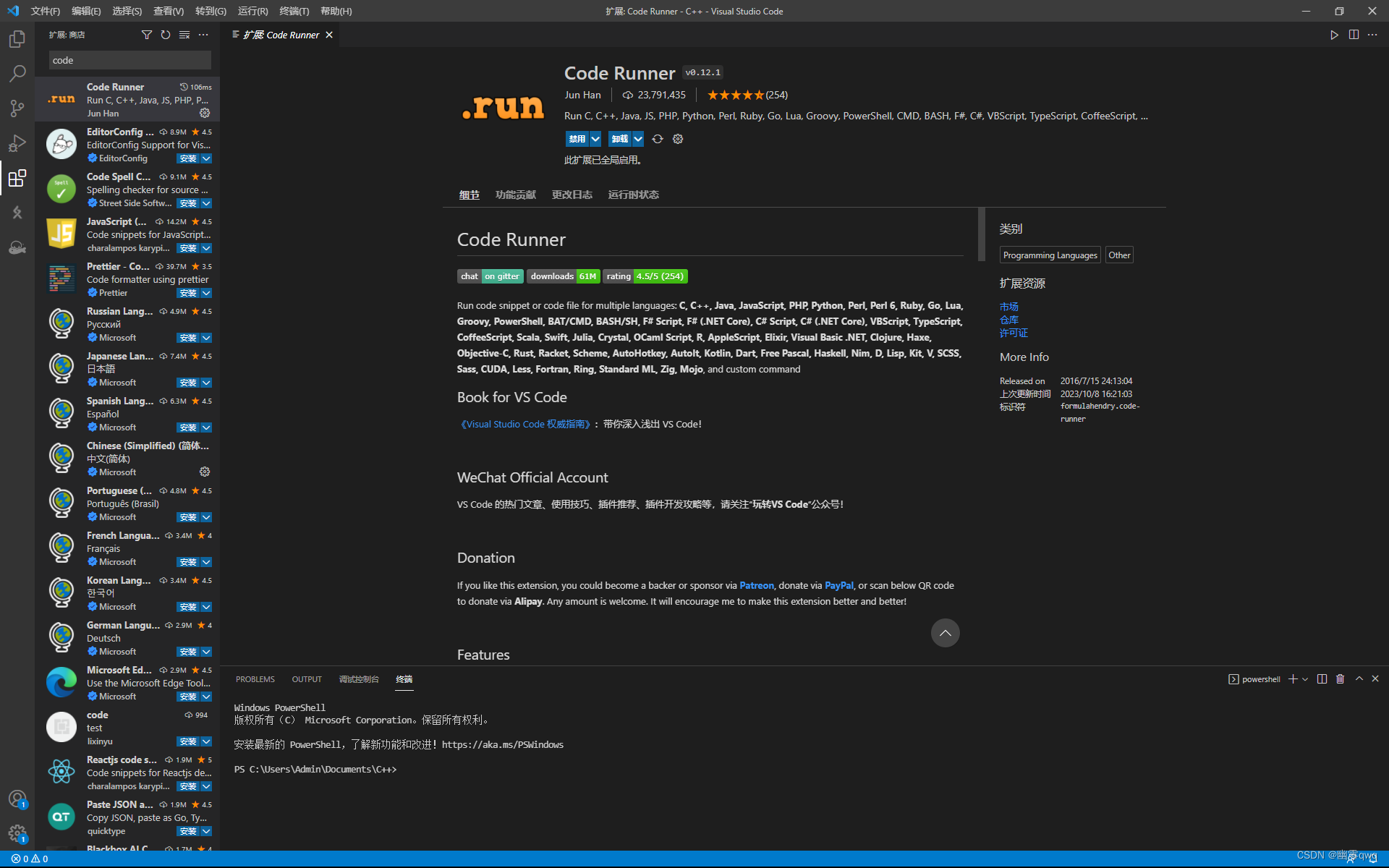Click the run code play icon
This screenshot has height=868, width=1389.
[1334, 35]
